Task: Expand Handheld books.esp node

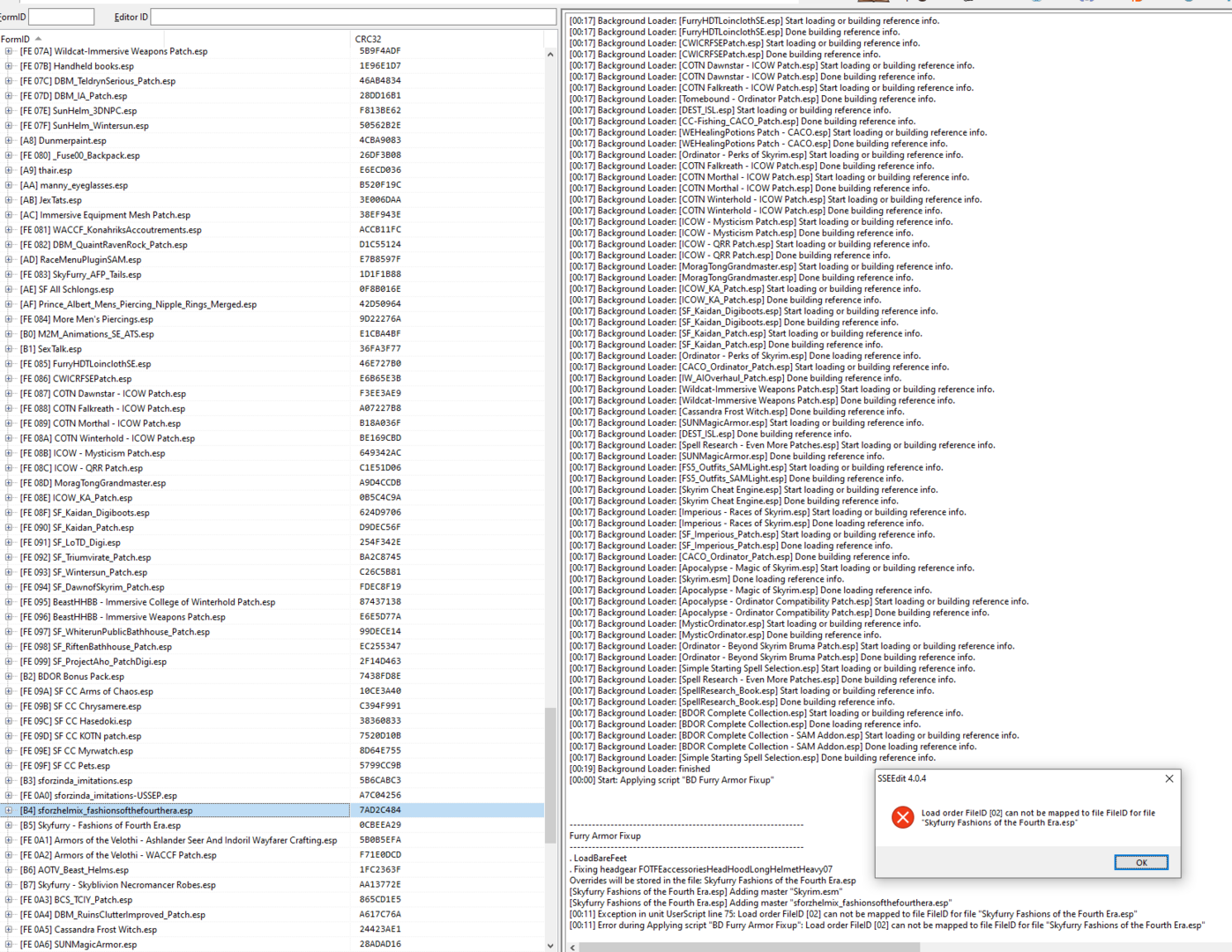Action: click(x=9, y=66)
